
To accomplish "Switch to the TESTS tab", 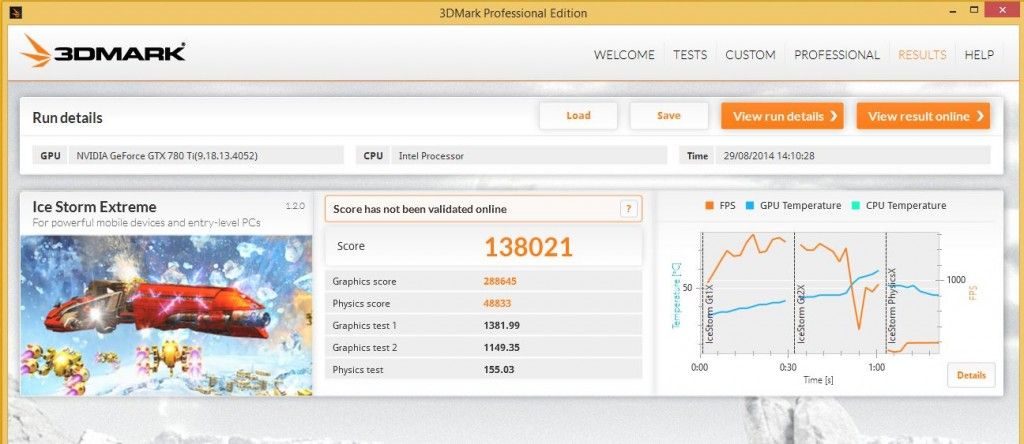I will tap(690, 55).
